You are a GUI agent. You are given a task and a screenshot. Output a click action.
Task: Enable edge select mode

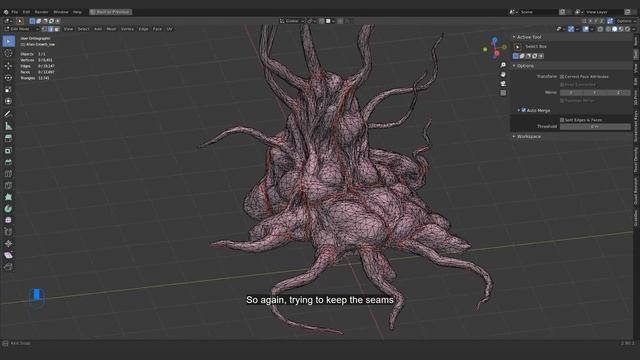pos(51,29)
